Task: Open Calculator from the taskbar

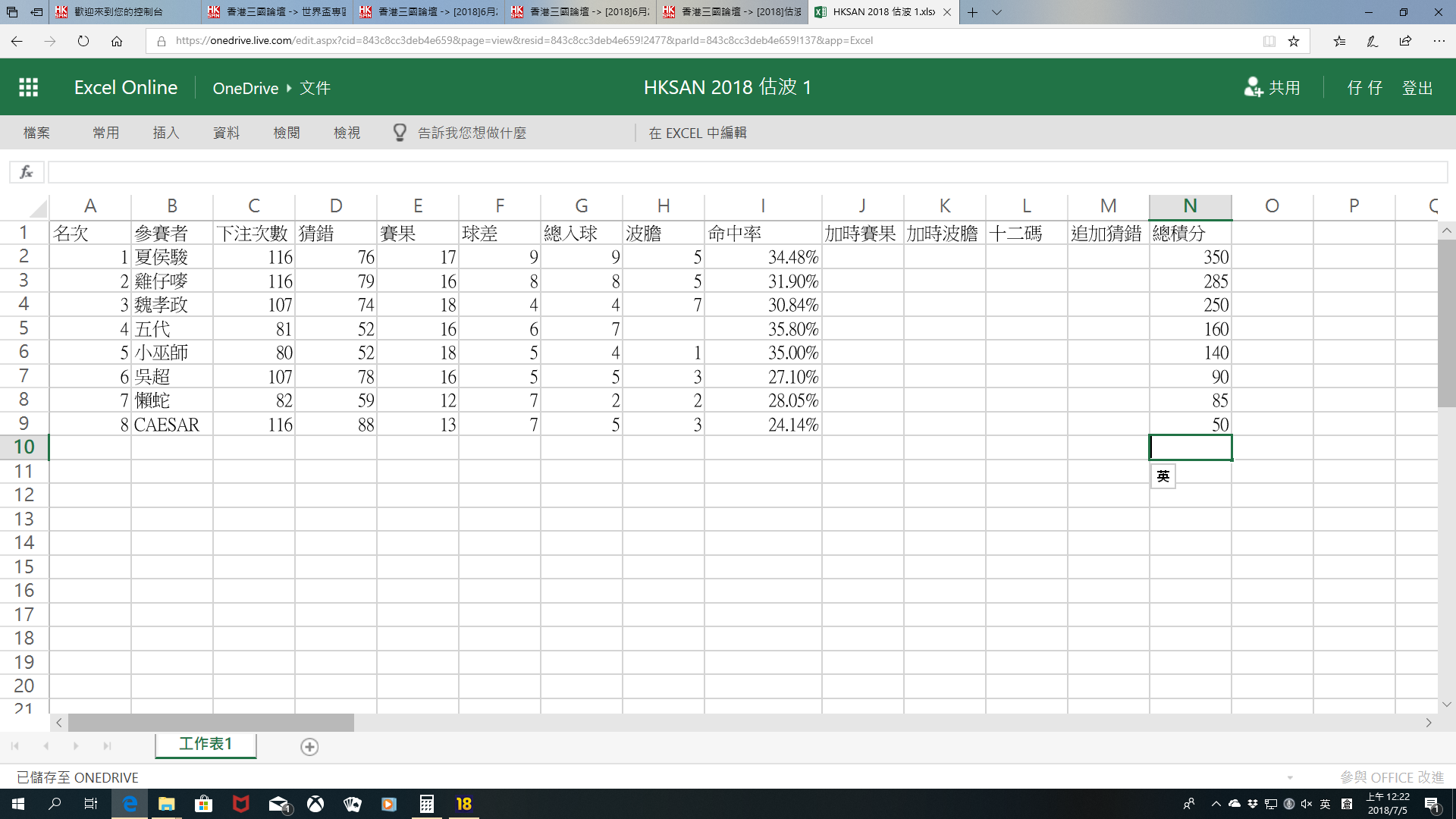Action: click(427, 804)
